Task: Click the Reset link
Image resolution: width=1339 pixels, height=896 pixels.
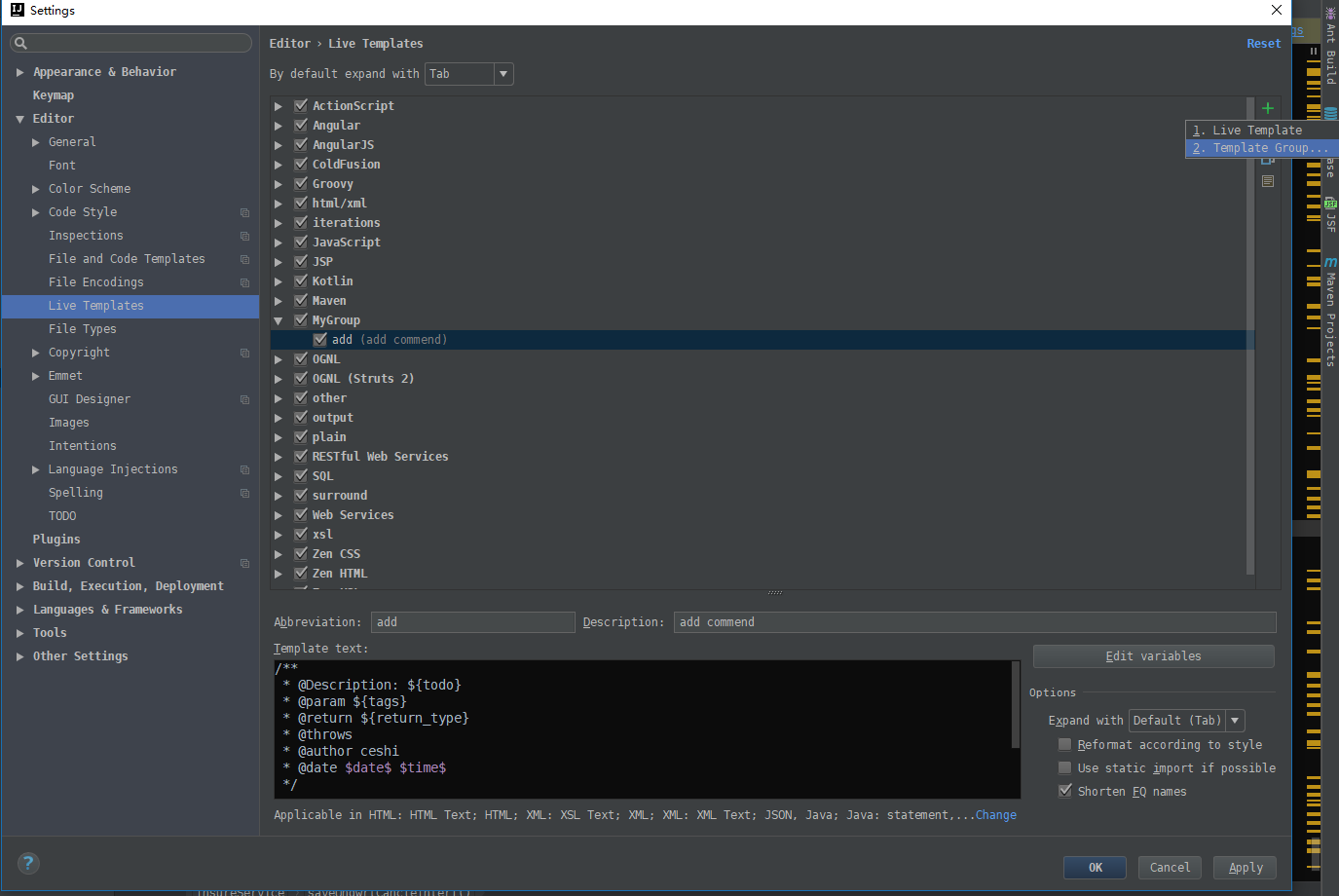Action: coord(1264,44)
